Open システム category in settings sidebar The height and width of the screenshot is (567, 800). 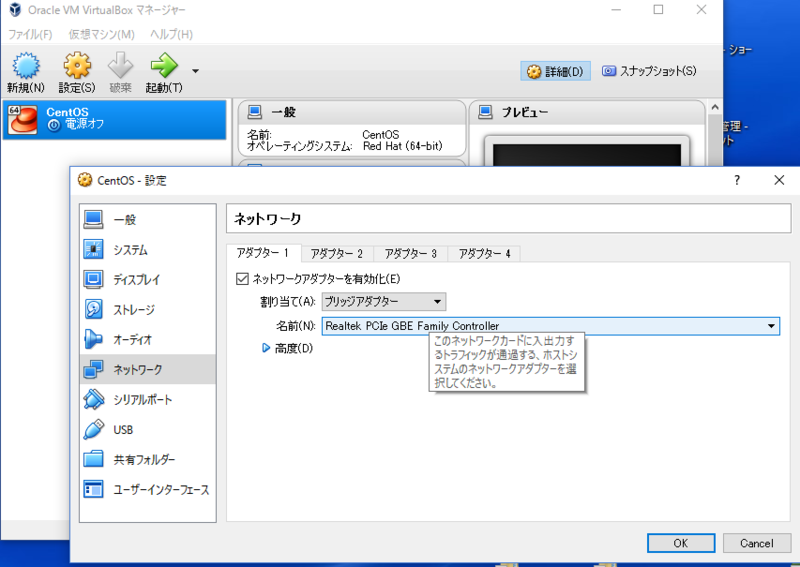tap(147, 250)
